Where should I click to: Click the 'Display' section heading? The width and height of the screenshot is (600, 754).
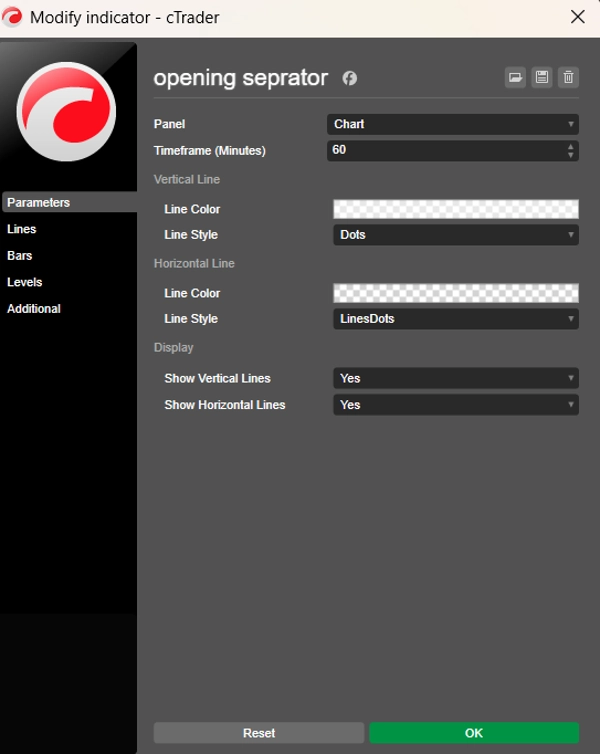174,348
